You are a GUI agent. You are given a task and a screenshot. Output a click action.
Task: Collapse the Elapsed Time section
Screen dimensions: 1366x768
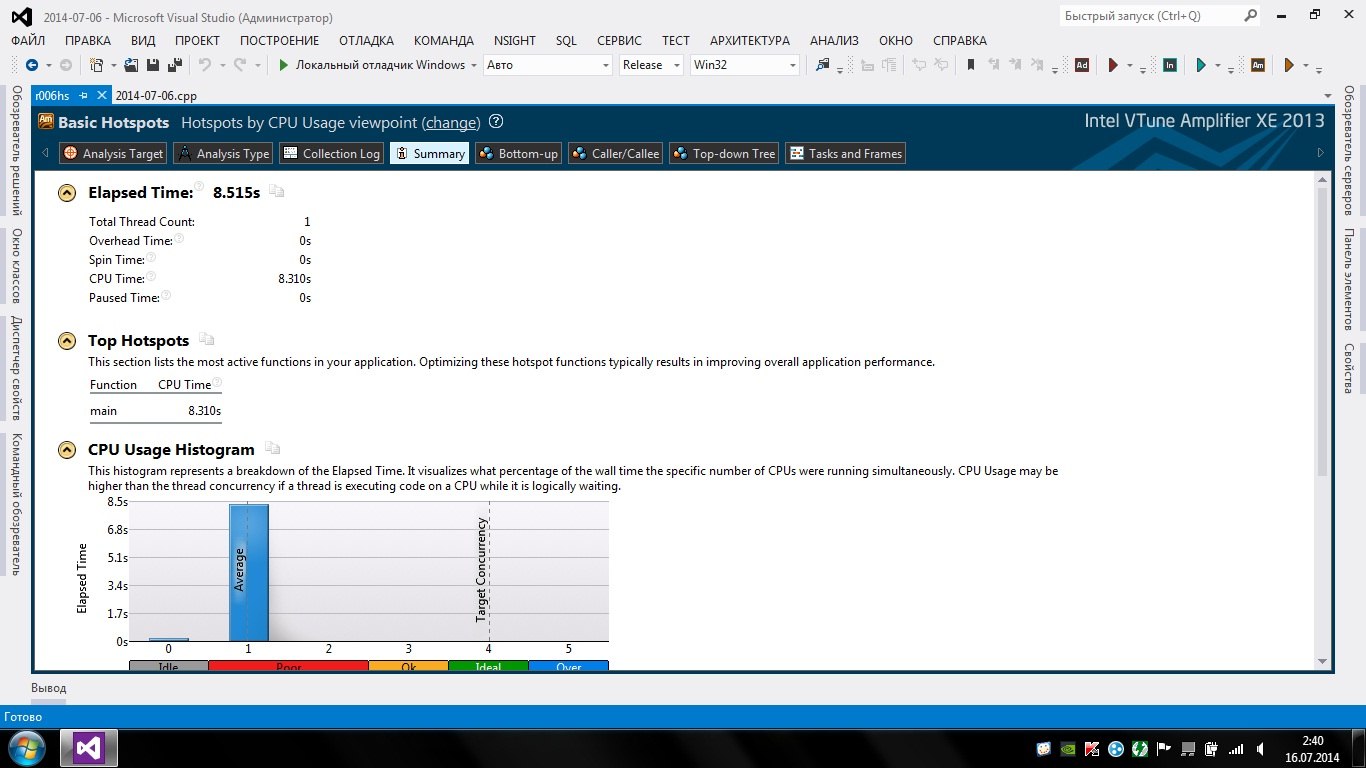coord(67,193)
